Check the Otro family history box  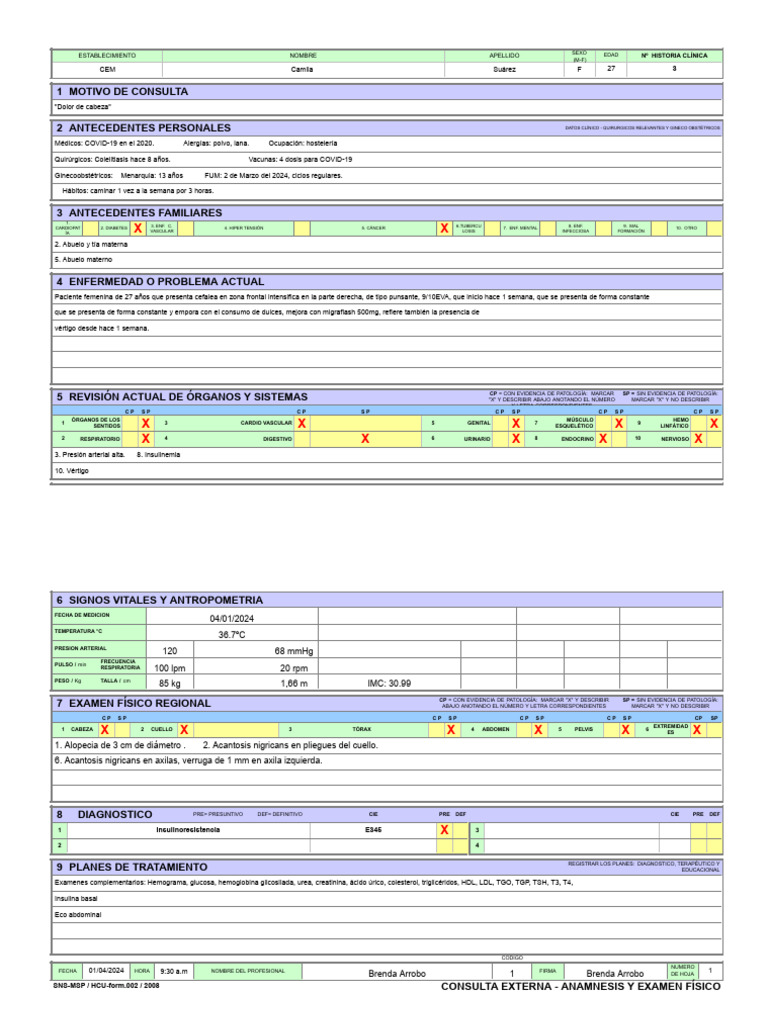[x=714, y=228]
